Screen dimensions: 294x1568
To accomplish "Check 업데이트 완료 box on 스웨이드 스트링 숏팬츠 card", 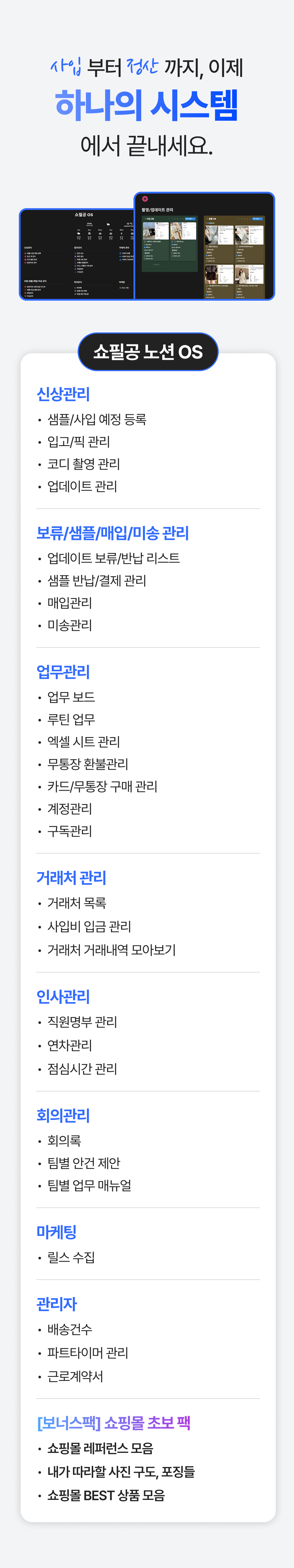I will pyautogui.click(x=145, y=256).
